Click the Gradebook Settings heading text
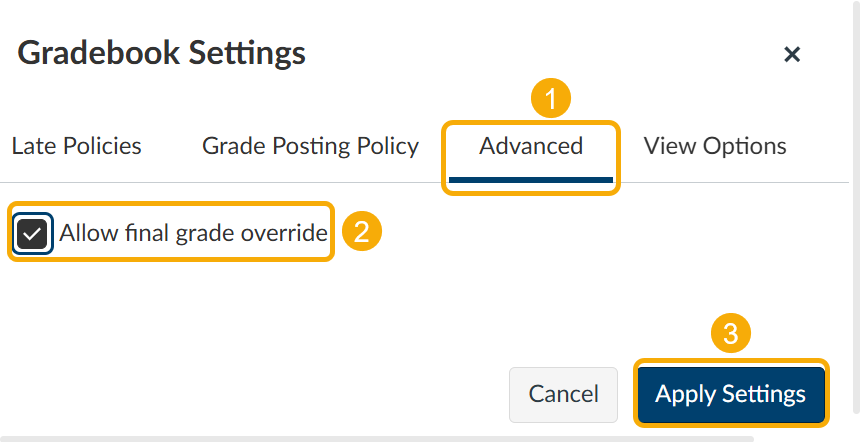The image size is (863, 442). tap(161, 53)
